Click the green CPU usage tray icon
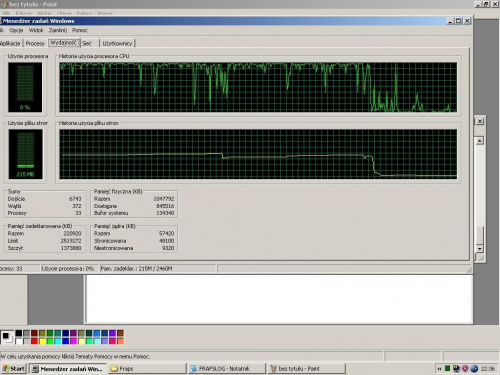This screenshot has height=375, width=500. tap(448, 368)
